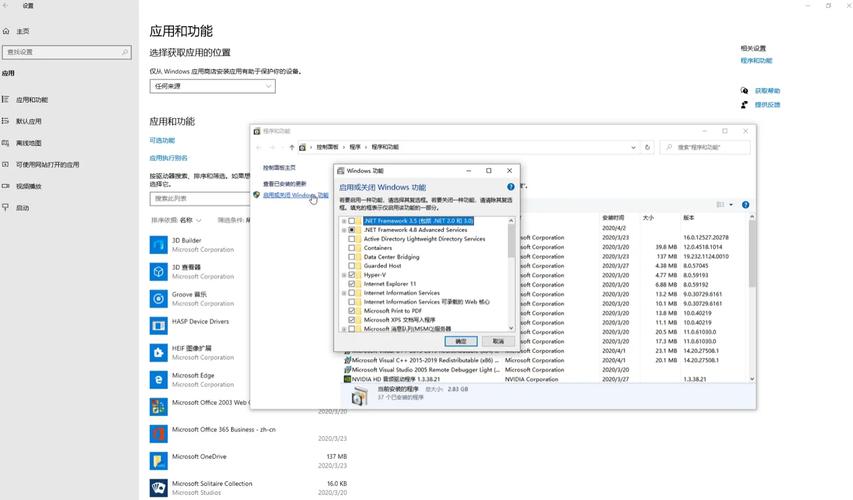The width and height of the screenshot is (853, 500).
Task: Click the install date column header
Action: [613, 218]
